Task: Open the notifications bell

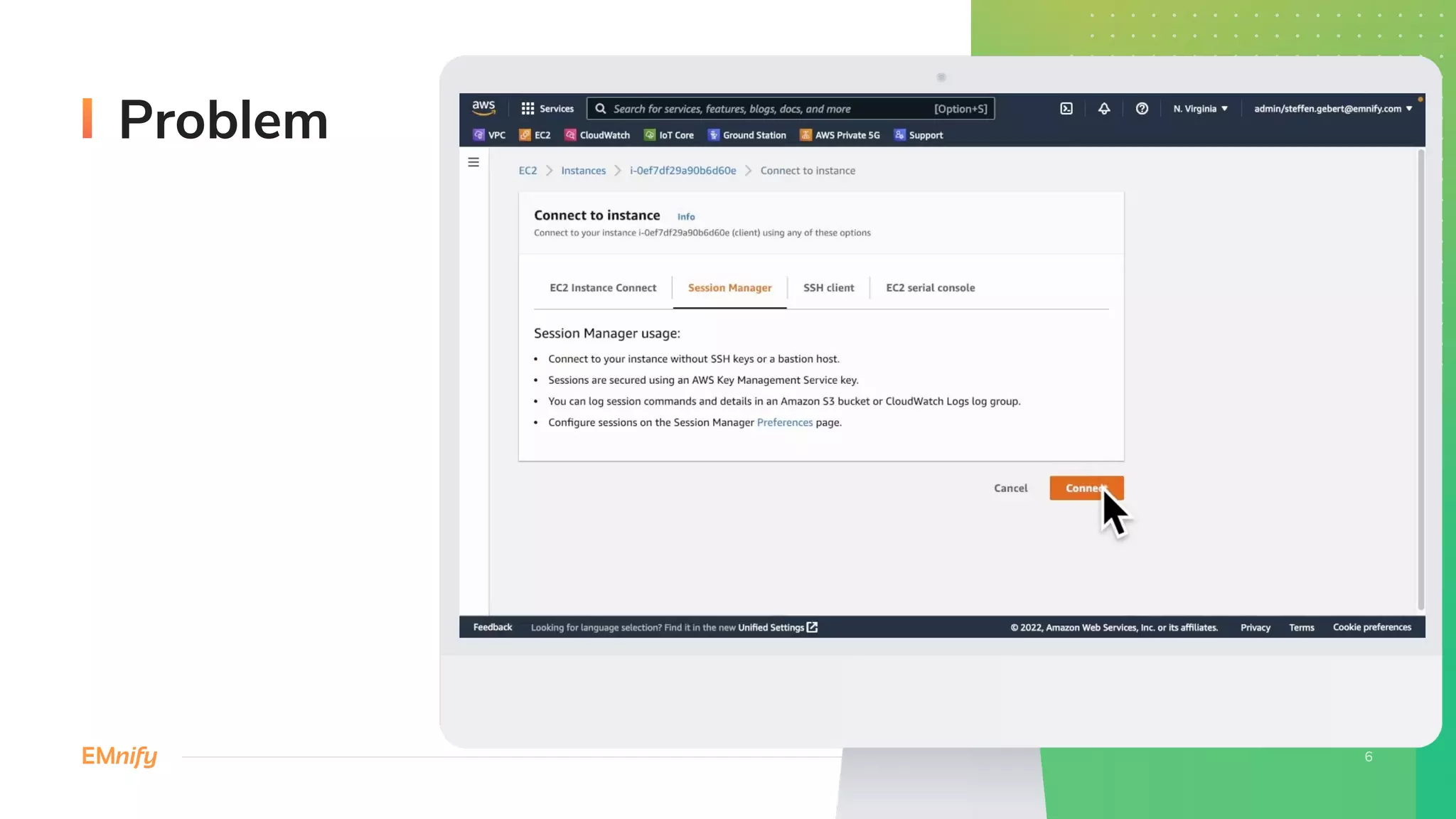Action: (1104, 109)
